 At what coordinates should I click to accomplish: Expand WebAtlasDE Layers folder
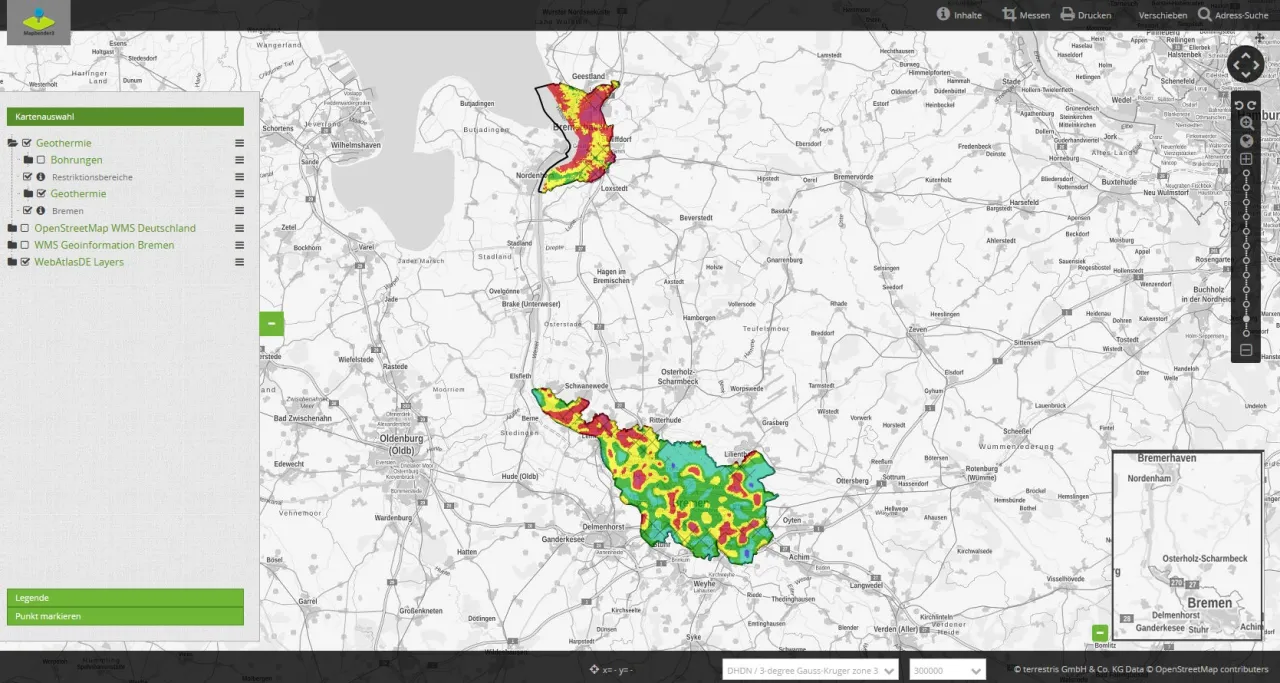pos(12,262)
